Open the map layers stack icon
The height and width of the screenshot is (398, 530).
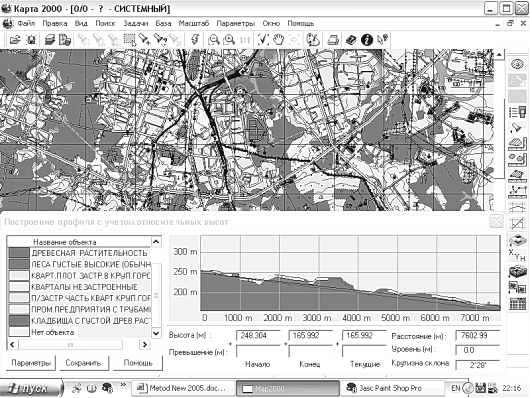click(x=50, y=40)
